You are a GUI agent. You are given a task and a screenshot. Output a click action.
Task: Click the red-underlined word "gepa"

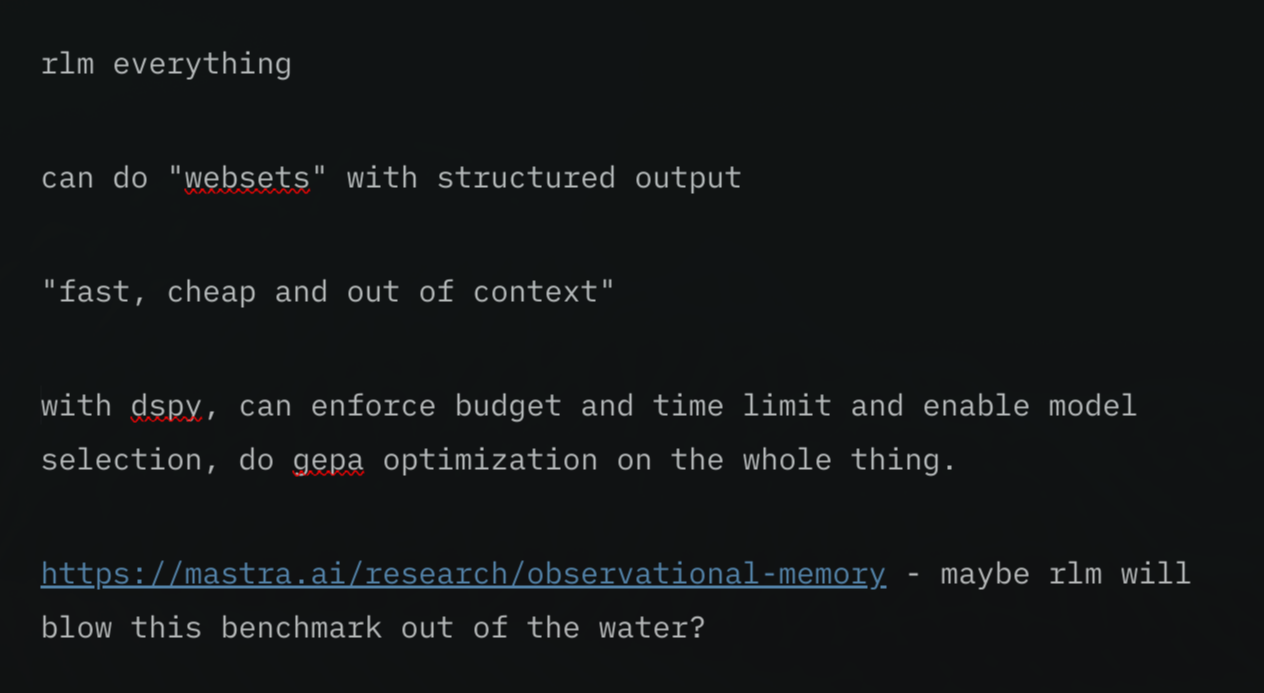328,460
